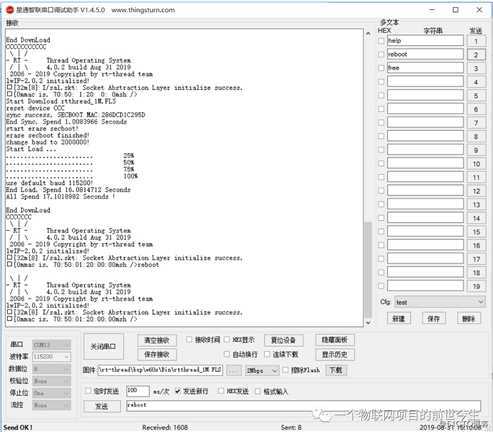Enable the HEX发送 checkbox
The image size is (493, 432).
point(221,391)
